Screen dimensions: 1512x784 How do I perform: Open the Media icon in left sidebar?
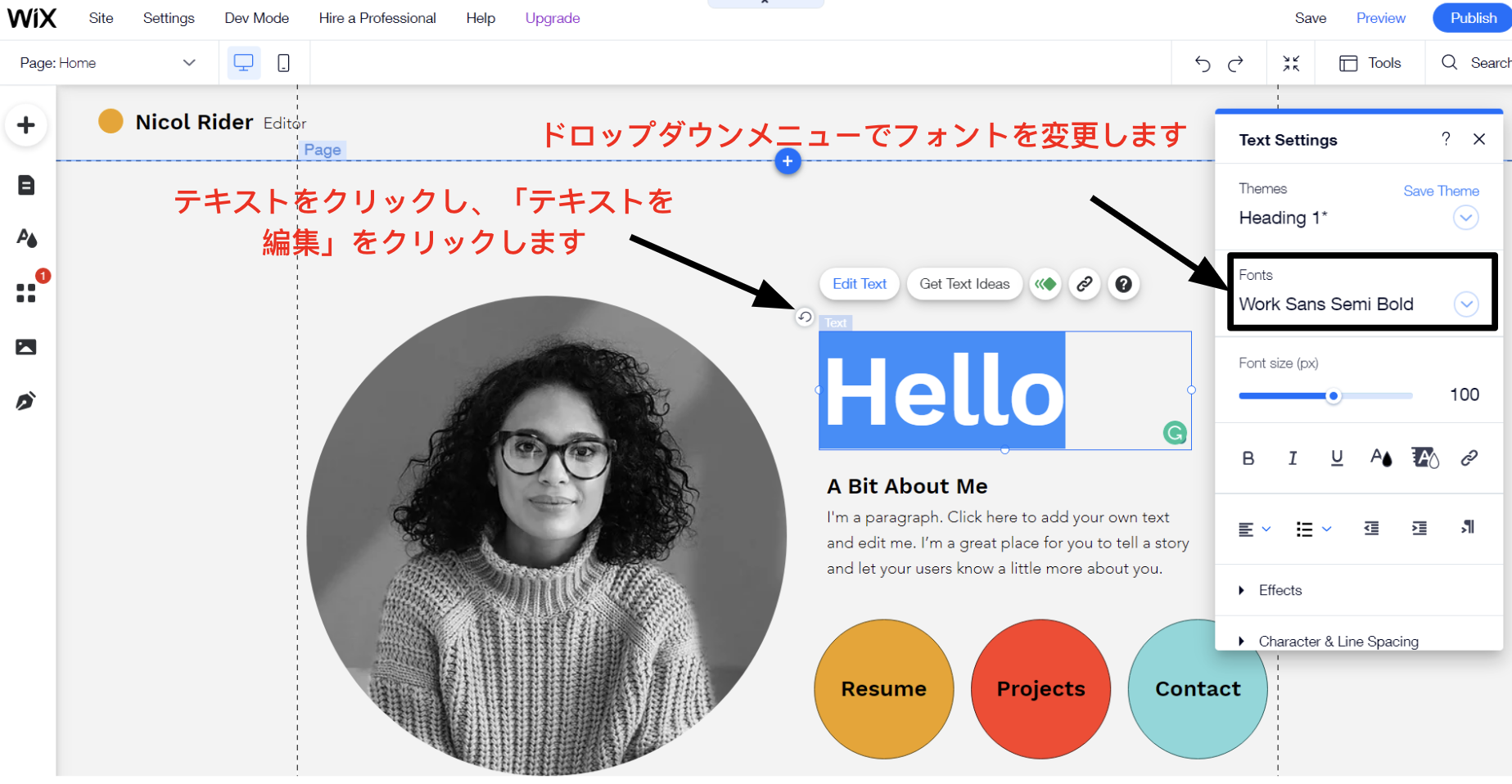pos(26,347)
